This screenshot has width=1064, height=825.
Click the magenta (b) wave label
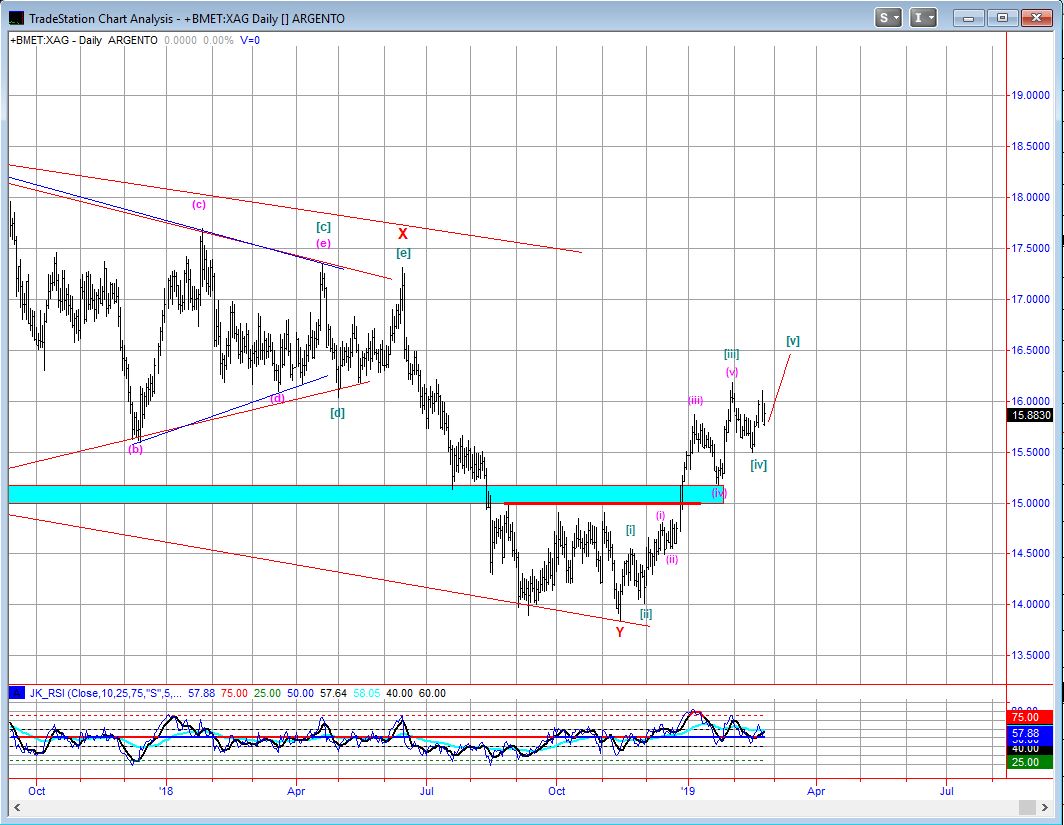tap(135, 448)
